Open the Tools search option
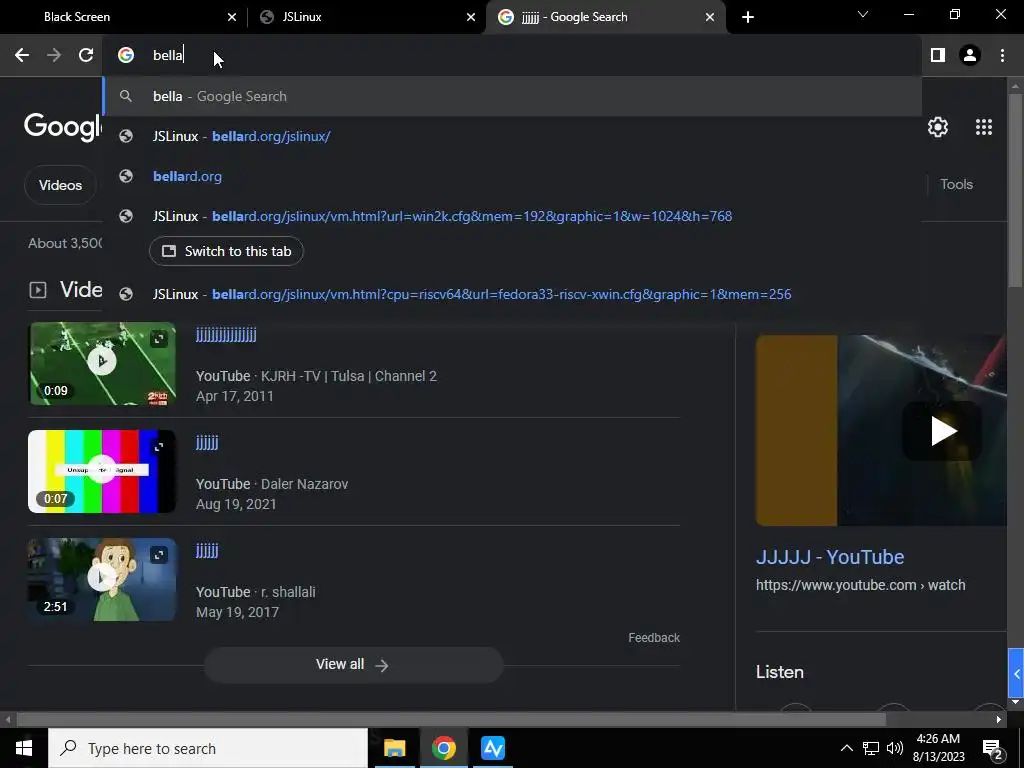Screen dimensions: 1024x768 (x=956, y=184)
